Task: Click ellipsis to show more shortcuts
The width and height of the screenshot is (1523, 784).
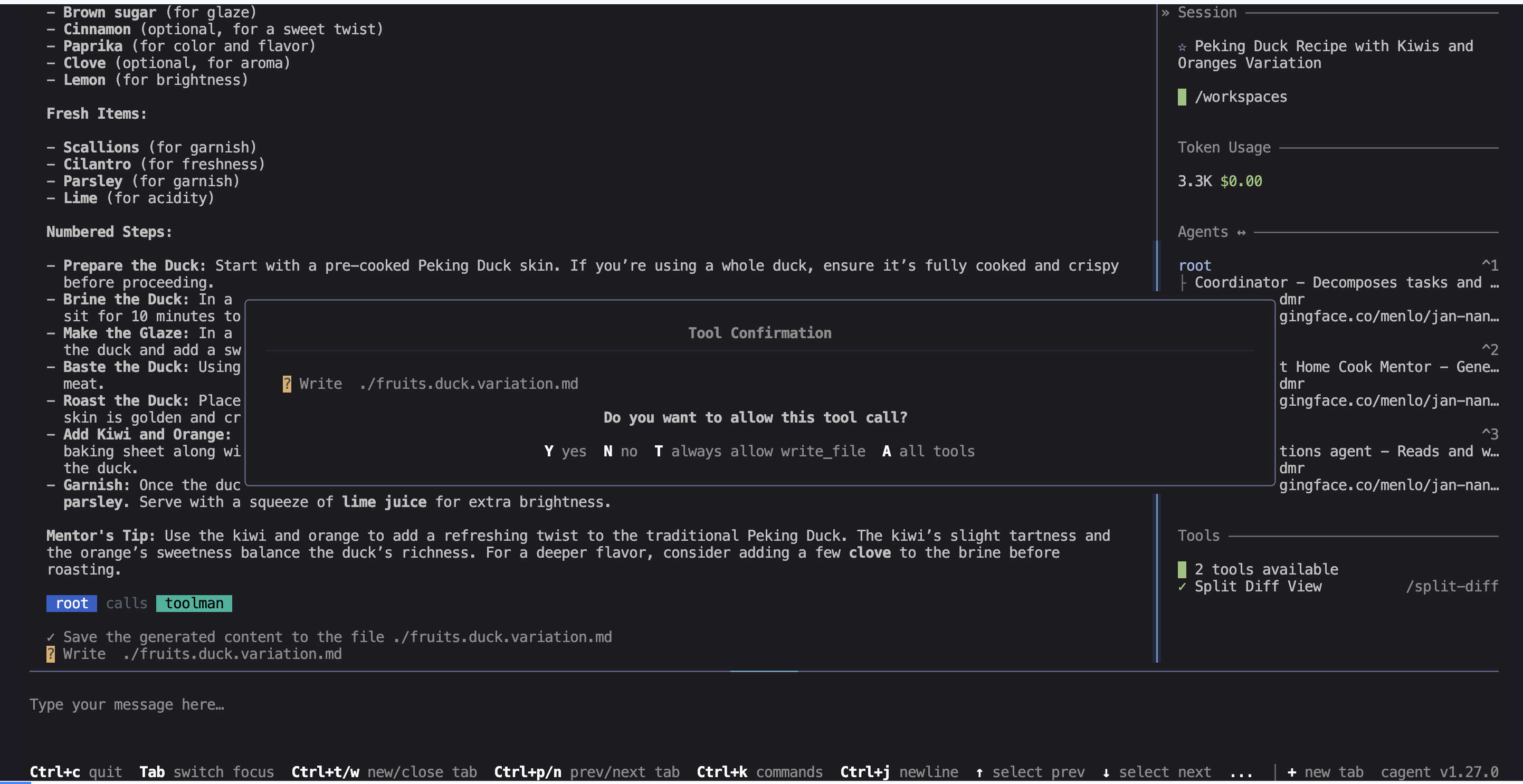Action: pos(1241,772)
